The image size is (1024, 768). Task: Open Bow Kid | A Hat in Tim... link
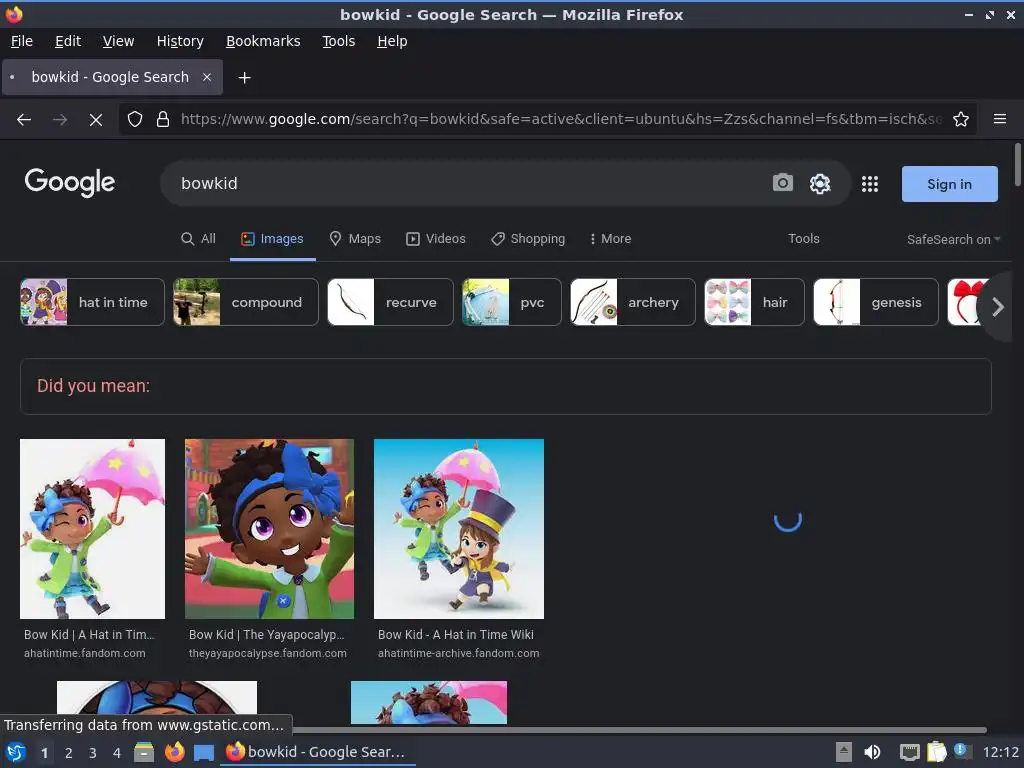(x=89, y=635)
